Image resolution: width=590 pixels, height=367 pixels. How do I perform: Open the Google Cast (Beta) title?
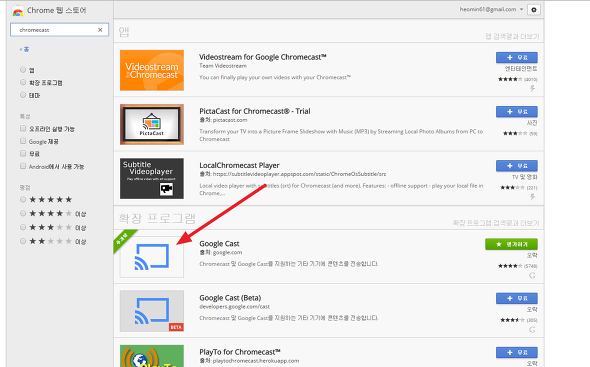[x=230, y=298]
